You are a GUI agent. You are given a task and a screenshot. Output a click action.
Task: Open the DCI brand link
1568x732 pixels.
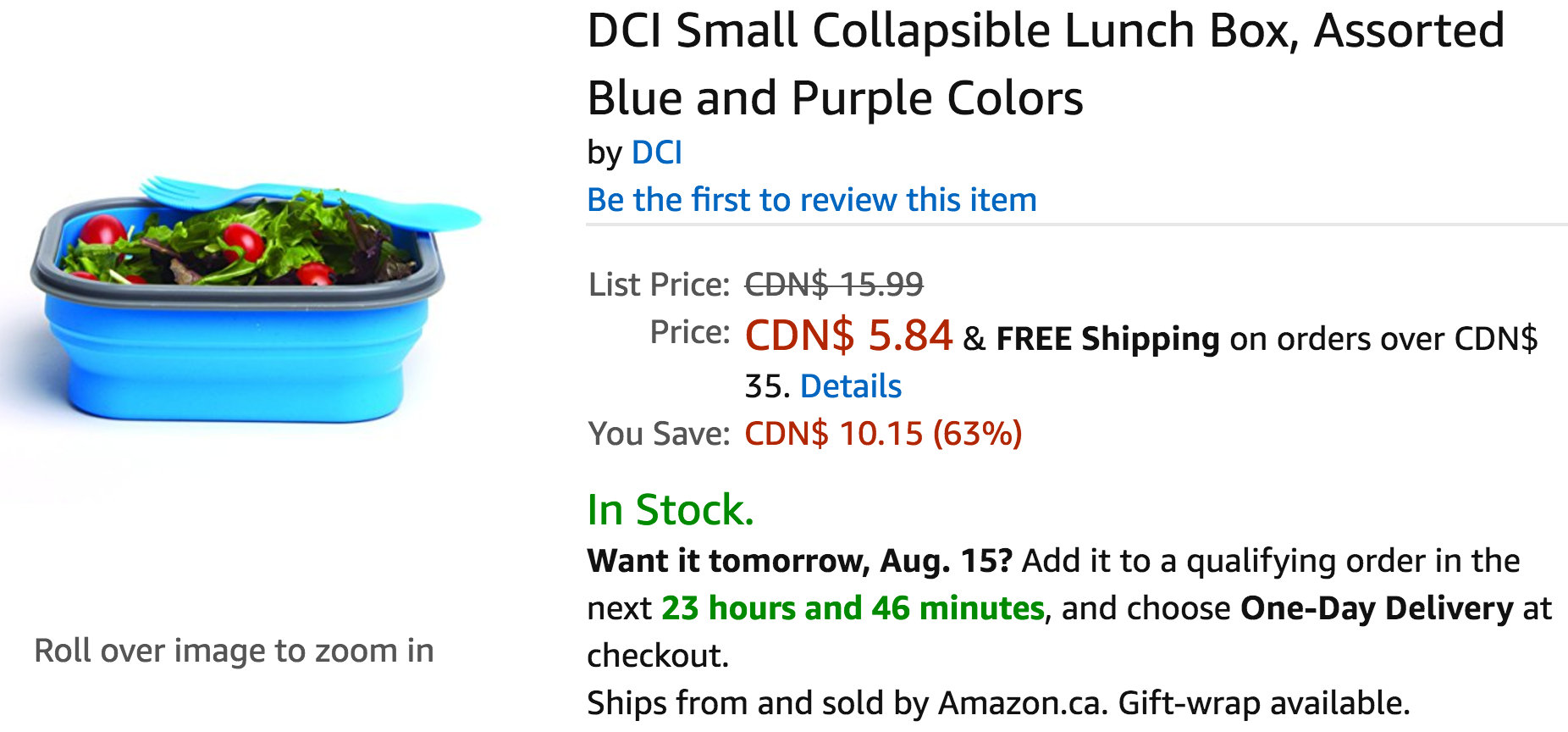[x=656, y=152]
